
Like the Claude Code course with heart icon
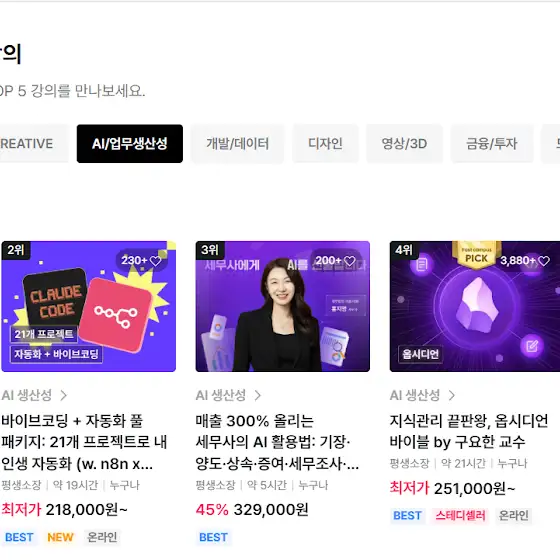click(x=155, y=261)
